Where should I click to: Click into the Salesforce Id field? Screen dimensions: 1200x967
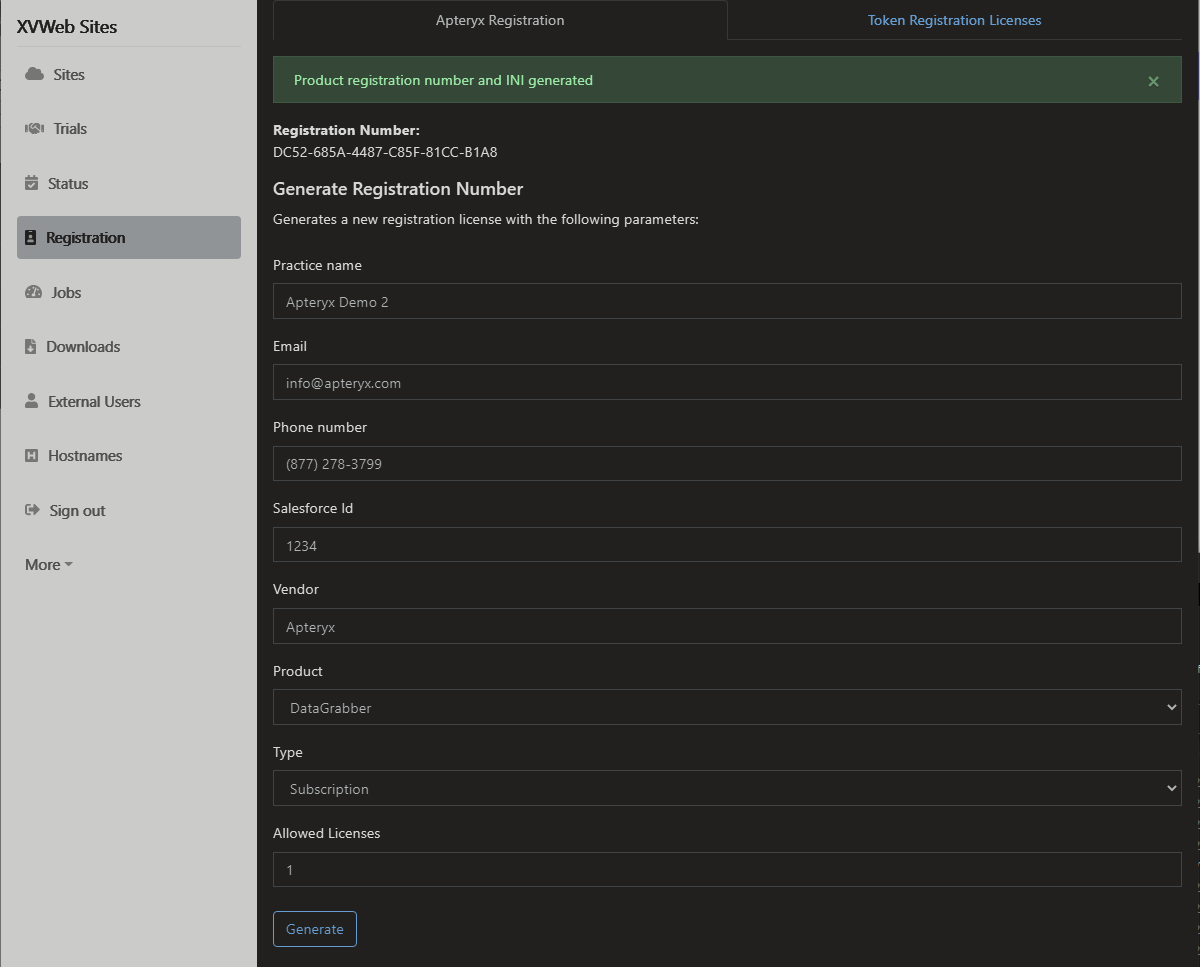[x=727, y=545]
